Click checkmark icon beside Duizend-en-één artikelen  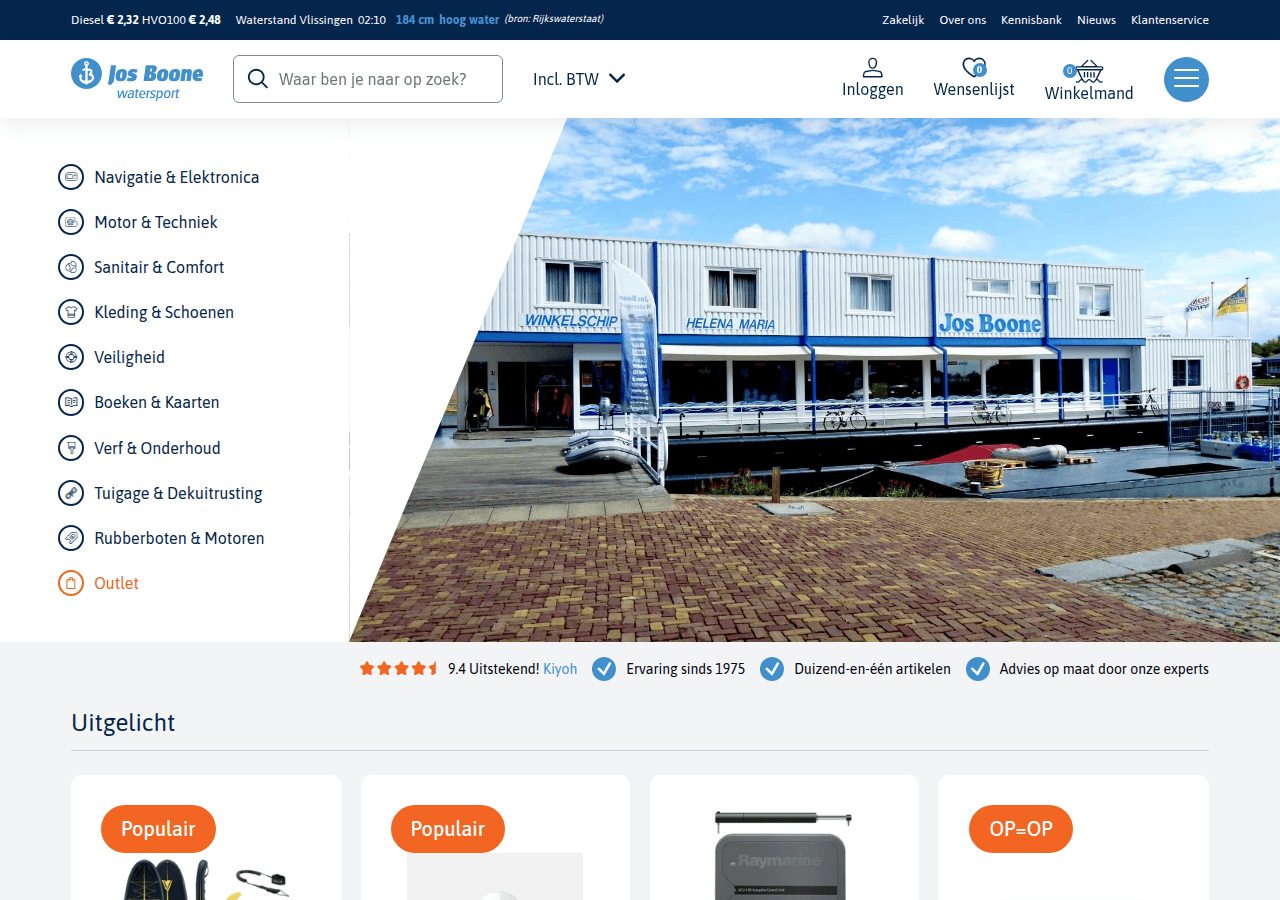pos(772,669)
